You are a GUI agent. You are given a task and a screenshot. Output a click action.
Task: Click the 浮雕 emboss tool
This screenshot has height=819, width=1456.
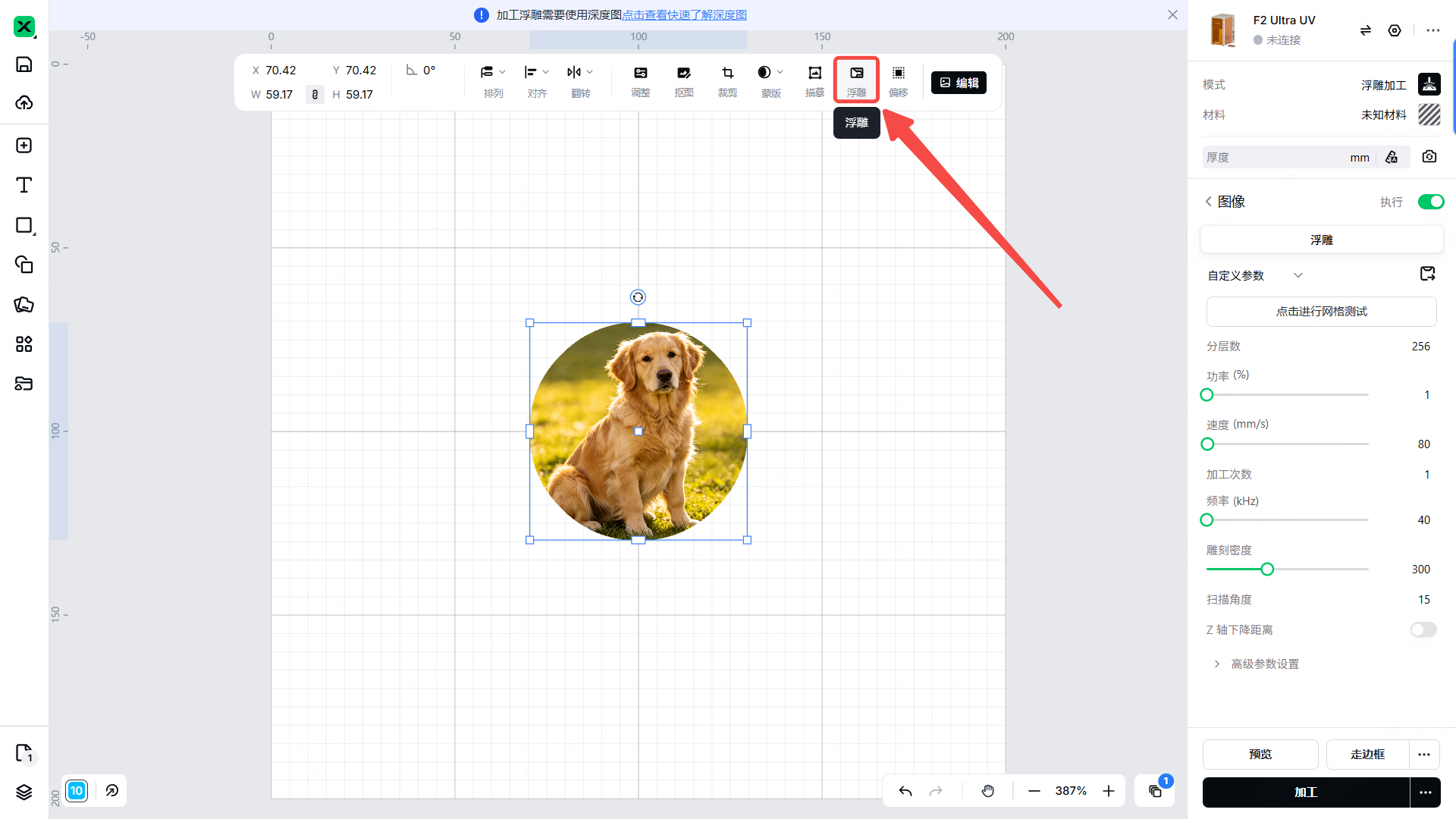(x=857, y=80)
